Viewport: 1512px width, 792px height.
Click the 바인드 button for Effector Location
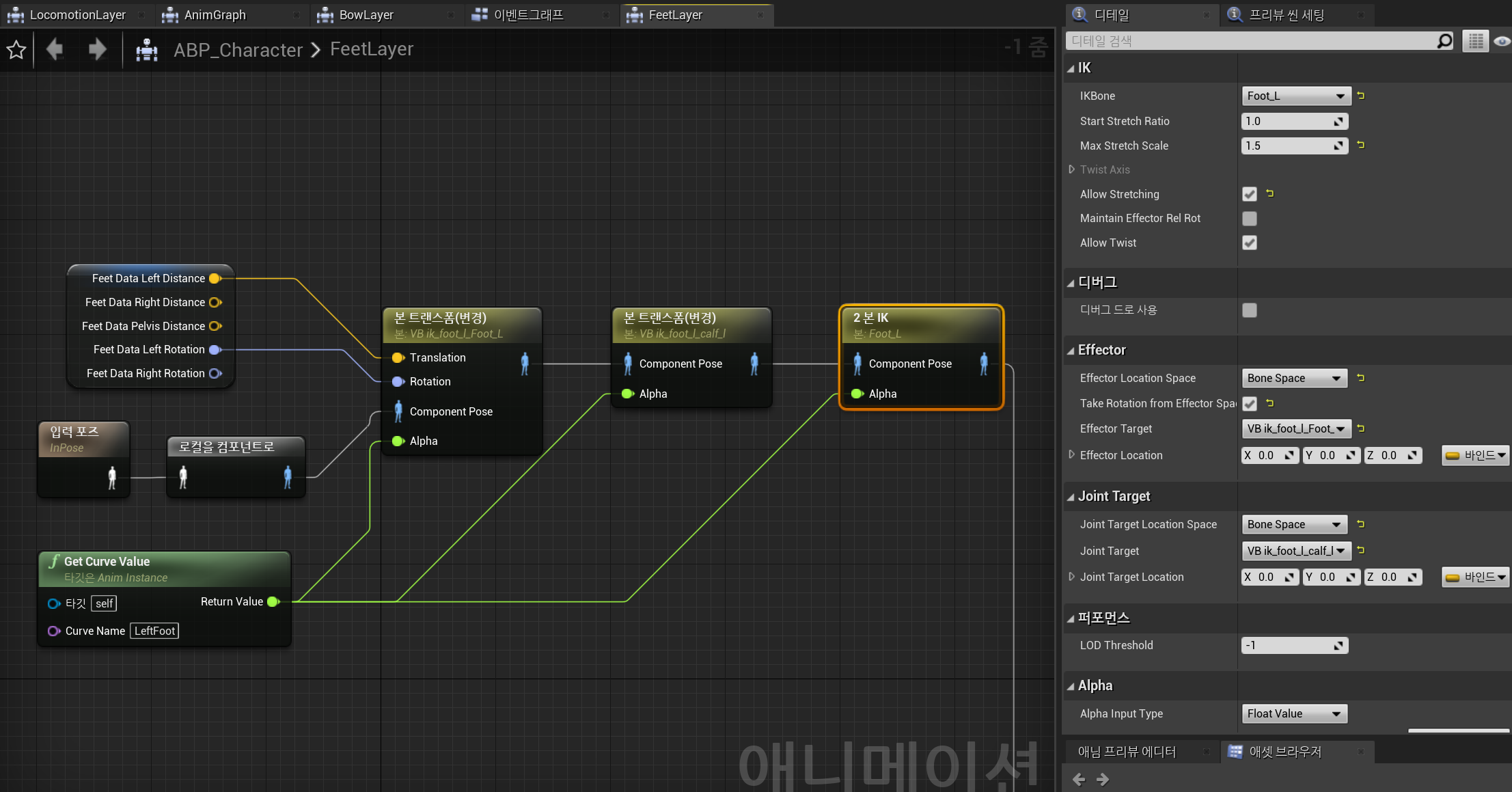(x=1475, y=455)
